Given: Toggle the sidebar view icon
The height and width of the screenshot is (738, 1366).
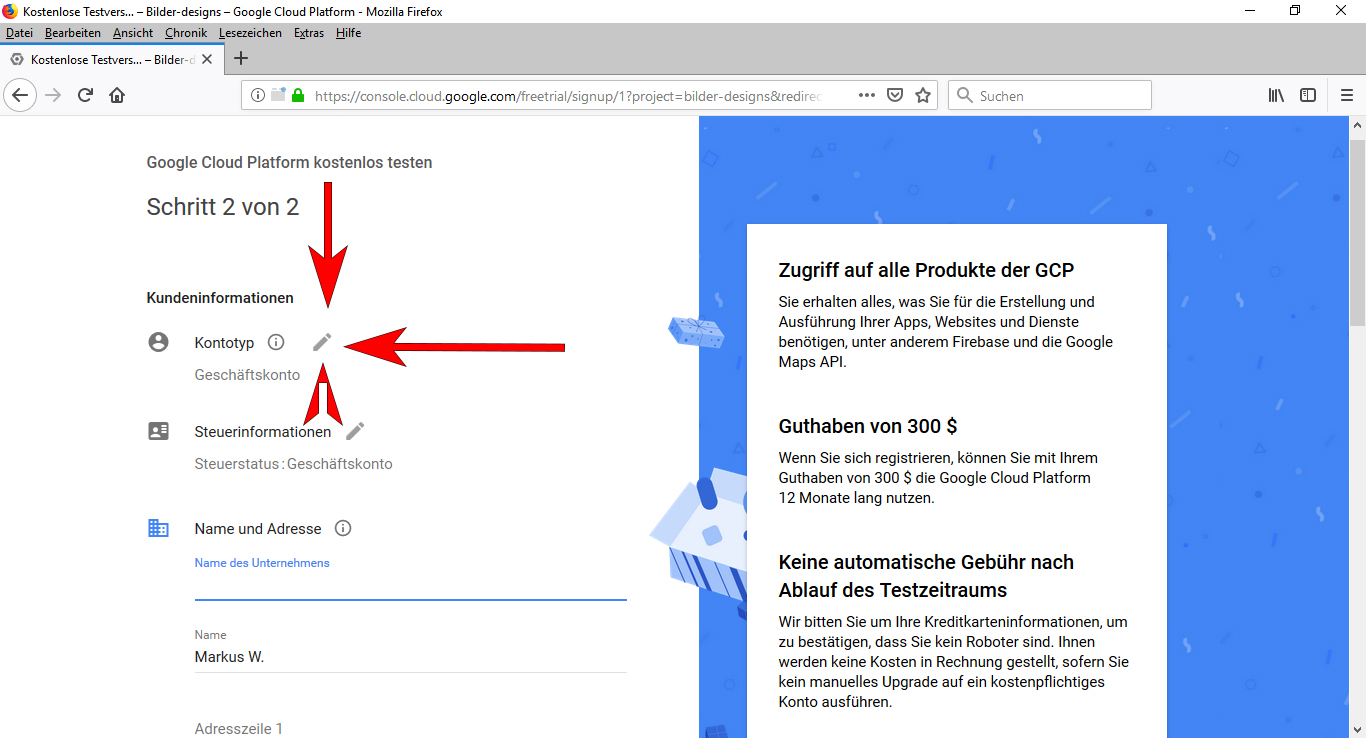Looking at the screenshot, I should tap(1308, 95).
